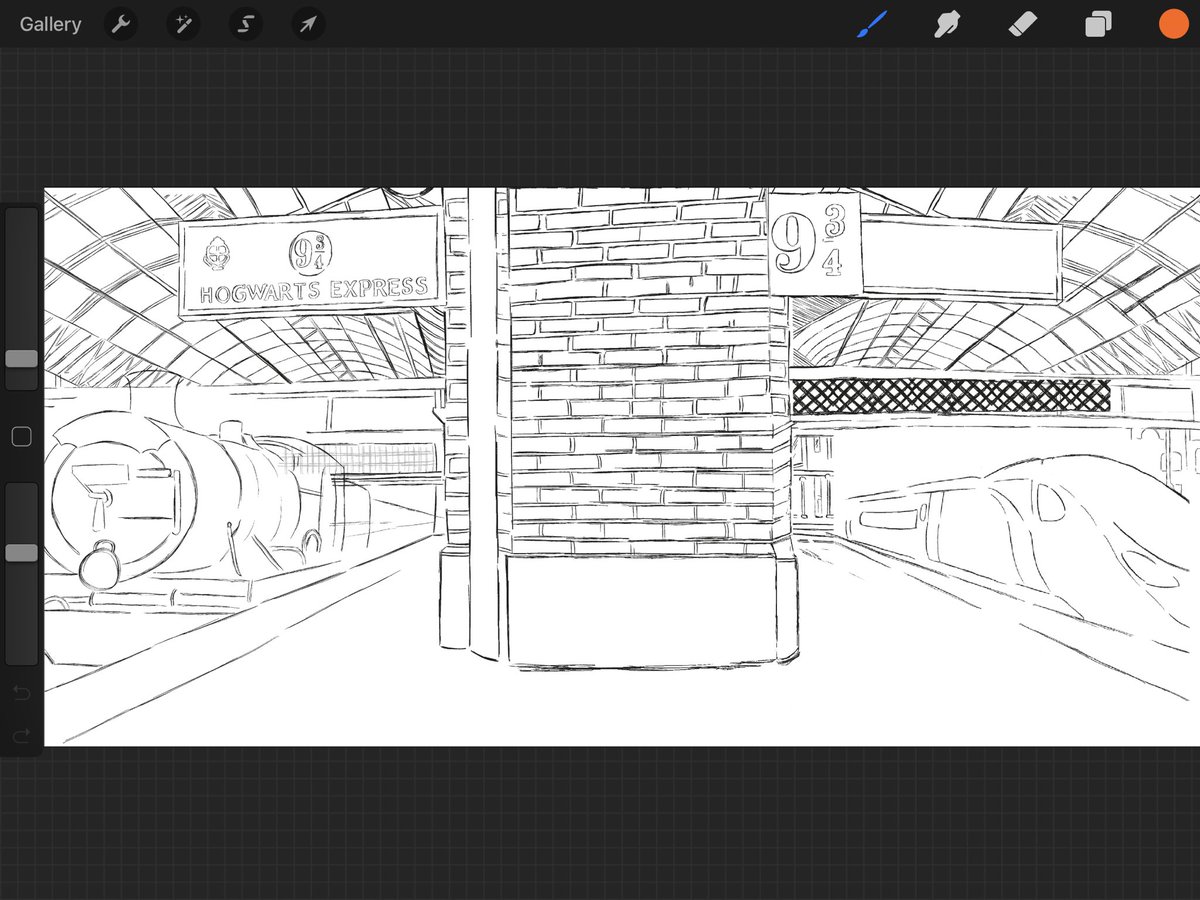Image resolution: width=1200 pixels, height=900 pixels.
Task: Select the Eraser tool
Action: [x=1023, y=24]
